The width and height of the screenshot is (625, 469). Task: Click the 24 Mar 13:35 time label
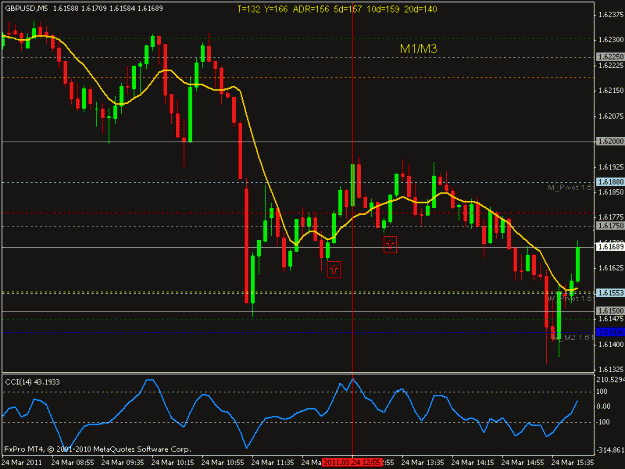pyautogui.click(x=423, y=463)
